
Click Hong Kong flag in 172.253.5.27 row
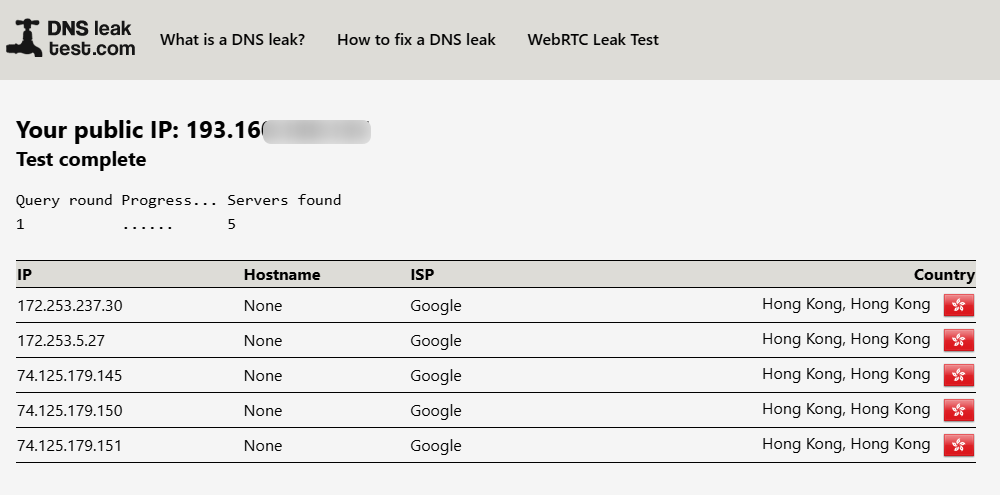tap(959, 341)
